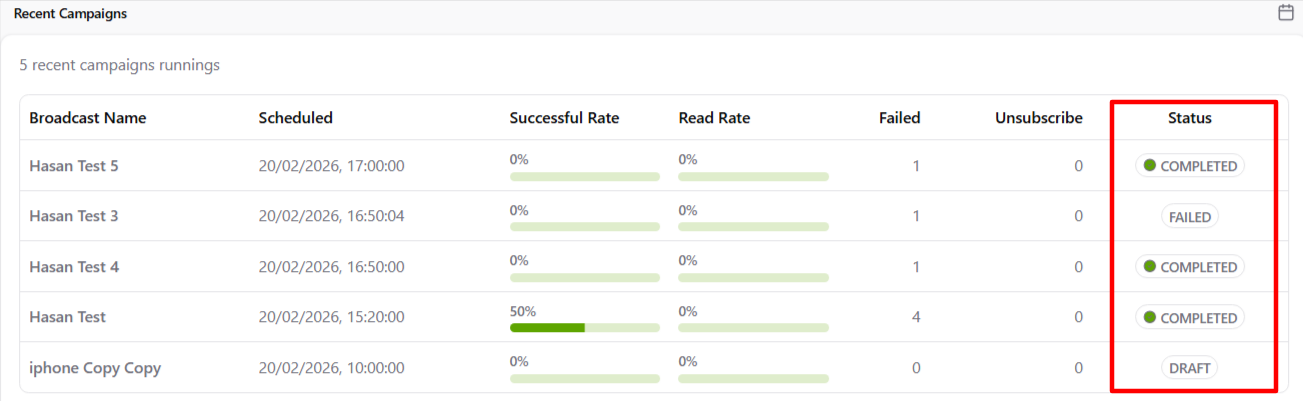1303x401 pixels.
Task: Click the failed count 4 for Hasan Test
Action: pos(916,317)
